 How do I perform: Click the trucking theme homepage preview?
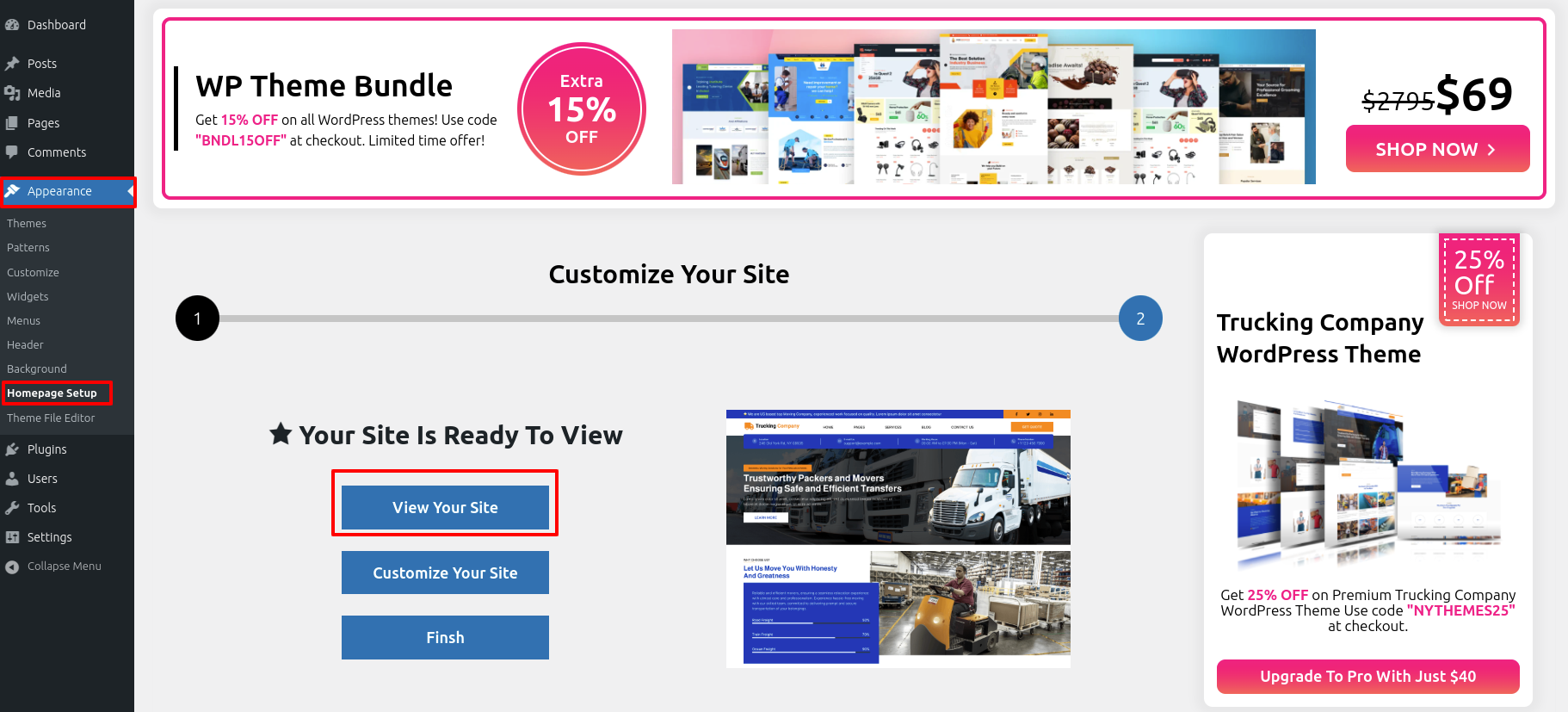coord(898,539)
